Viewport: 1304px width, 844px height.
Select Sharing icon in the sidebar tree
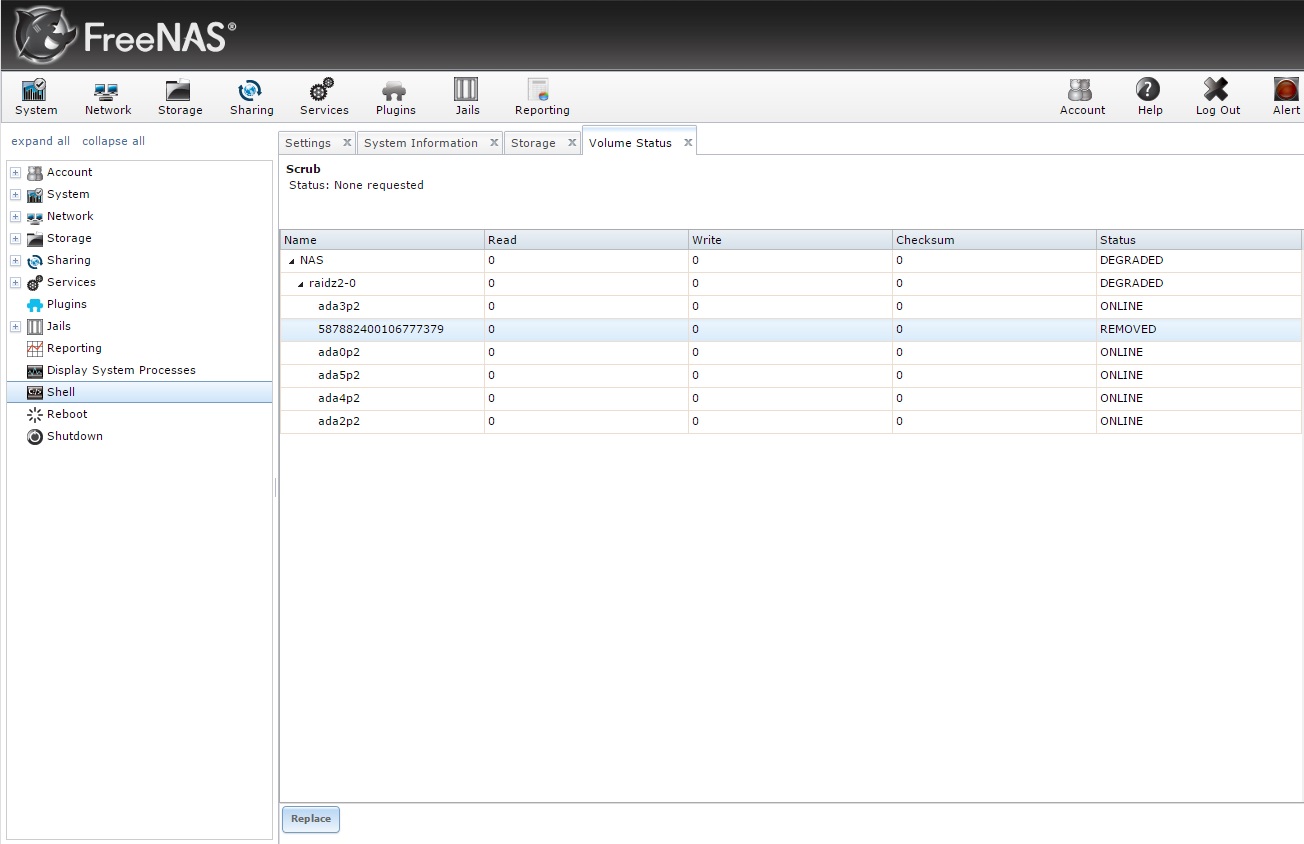click(x=35, y=260)
